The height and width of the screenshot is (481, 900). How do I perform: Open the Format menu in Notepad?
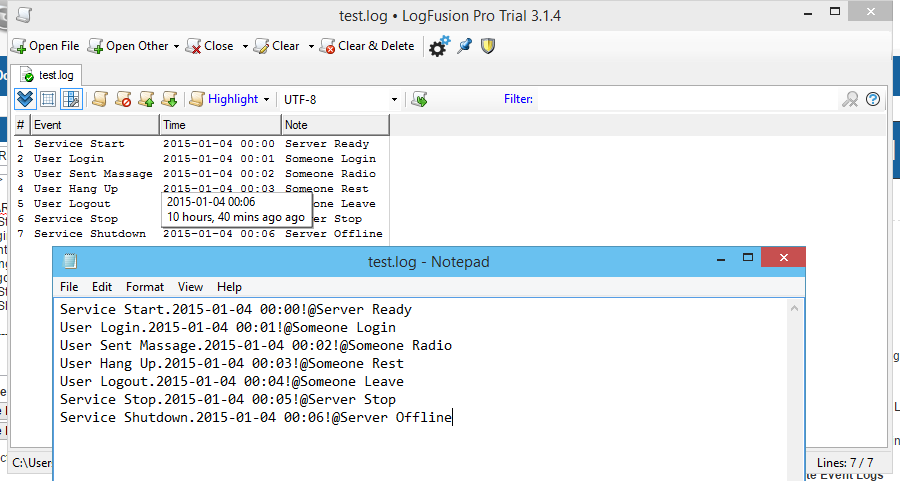(x=145, y=287)
